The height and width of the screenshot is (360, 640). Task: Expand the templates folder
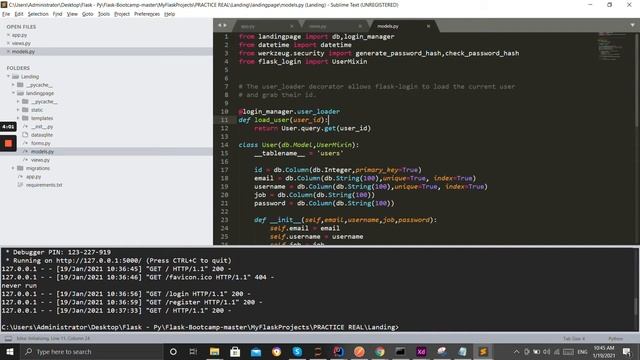(18, 118)
